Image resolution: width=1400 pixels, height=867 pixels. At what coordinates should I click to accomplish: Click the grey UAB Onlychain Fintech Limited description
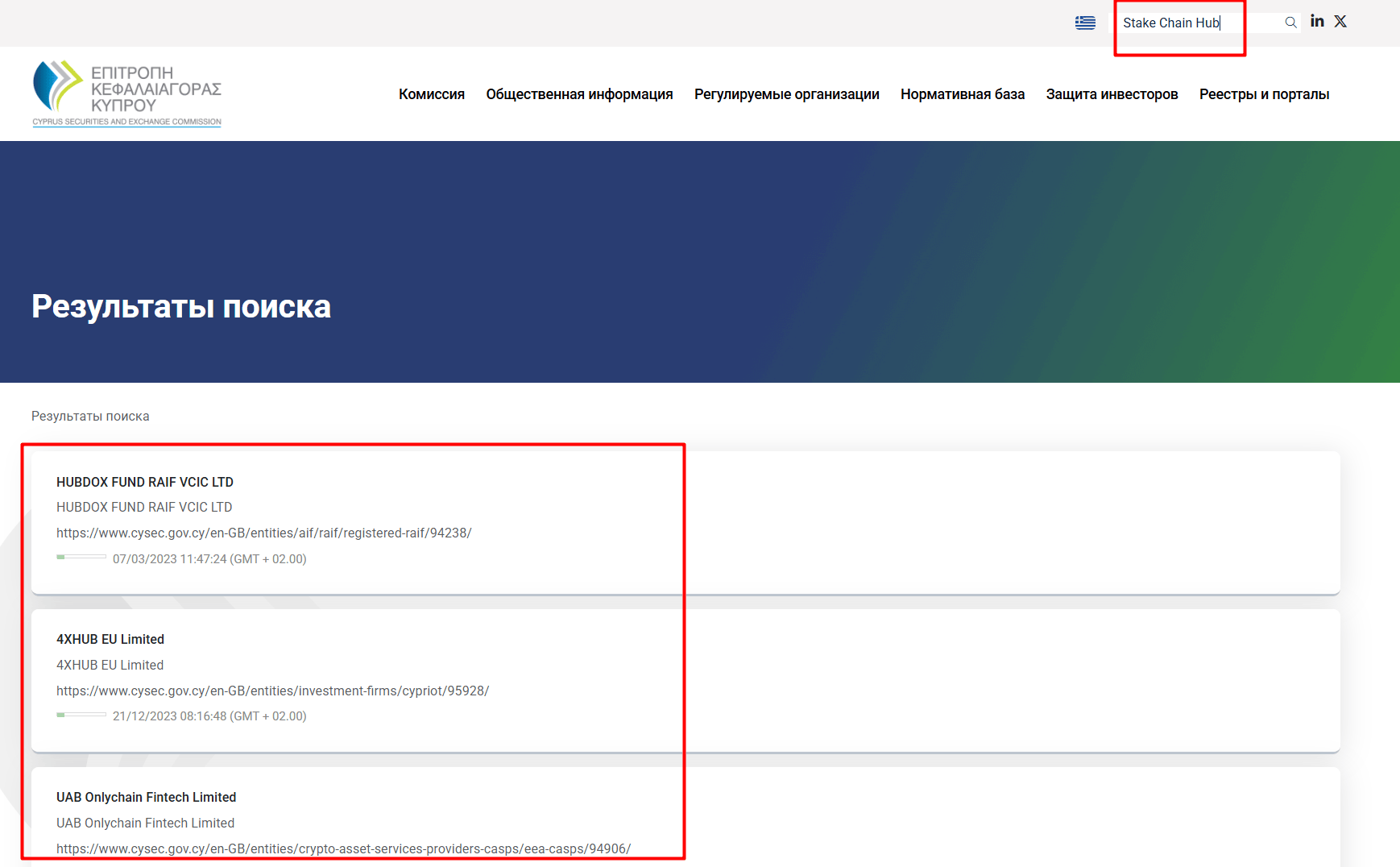click(x=146, y=823)
